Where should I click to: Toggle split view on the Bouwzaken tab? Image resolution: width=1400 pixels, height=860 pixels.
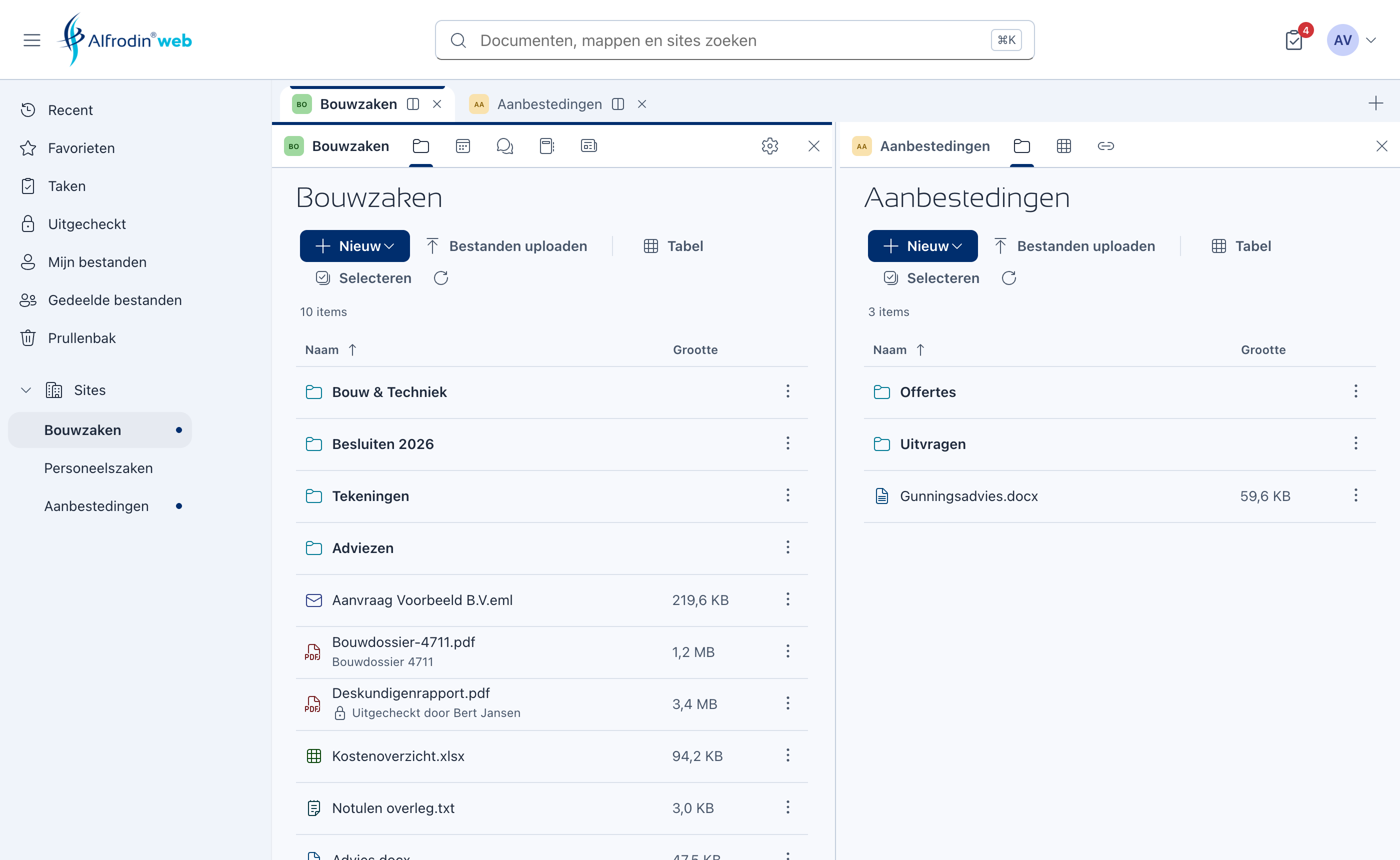point(413,104)
